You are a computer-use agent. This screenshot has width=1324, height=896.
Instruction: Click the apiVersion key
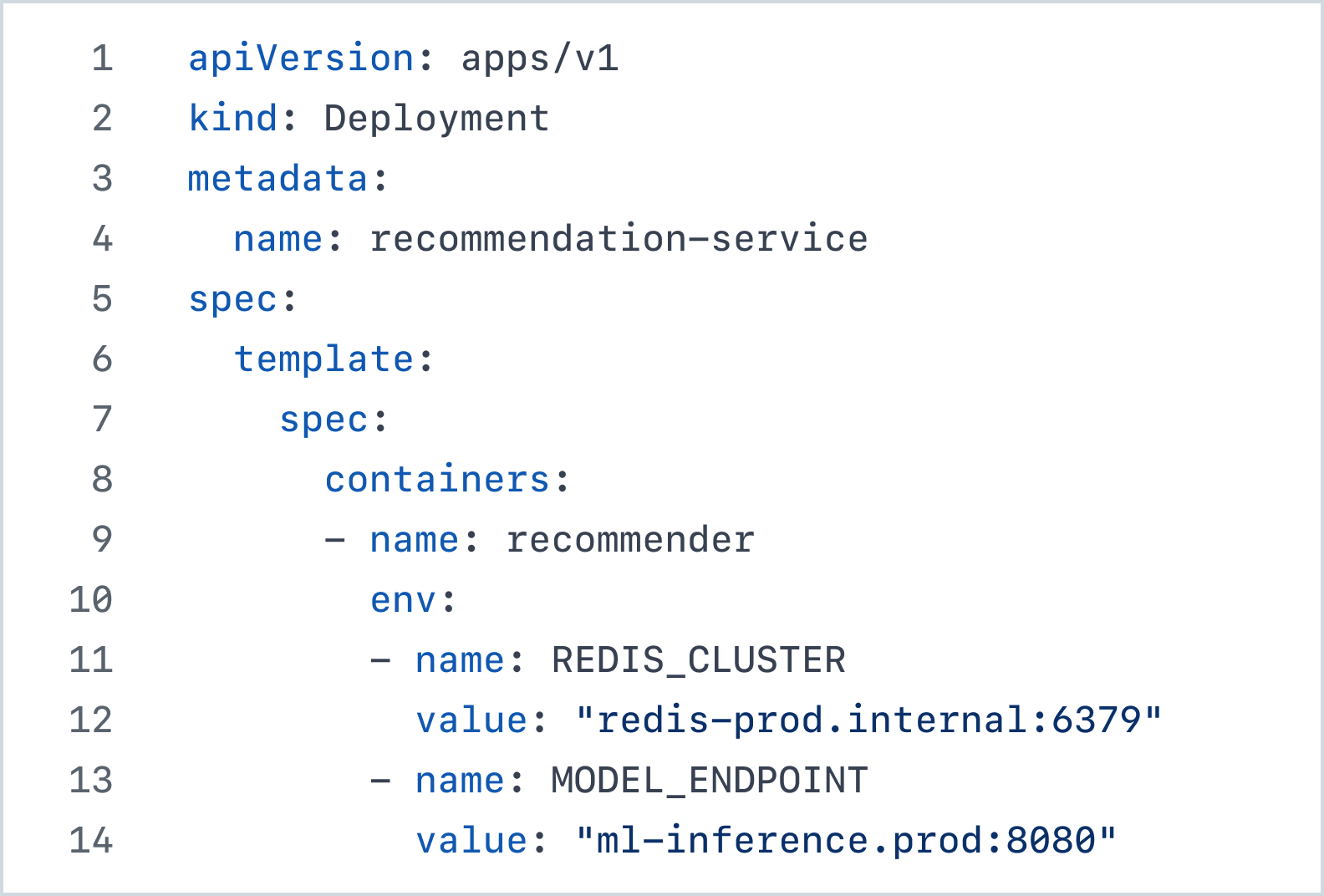click(x=301, y=59)
